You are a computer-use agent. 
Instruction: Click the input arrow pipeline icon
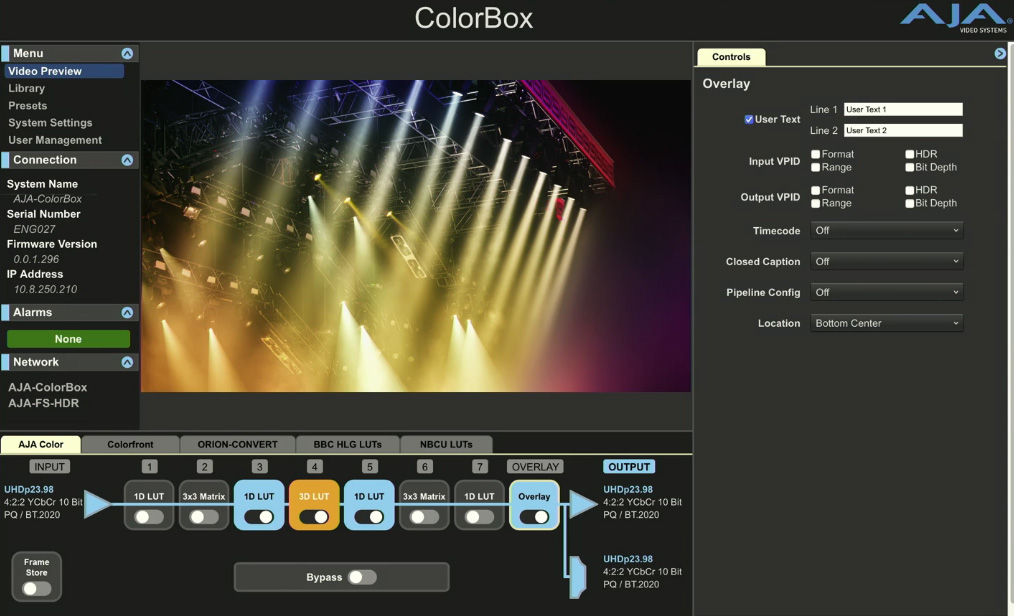(98, 504)
